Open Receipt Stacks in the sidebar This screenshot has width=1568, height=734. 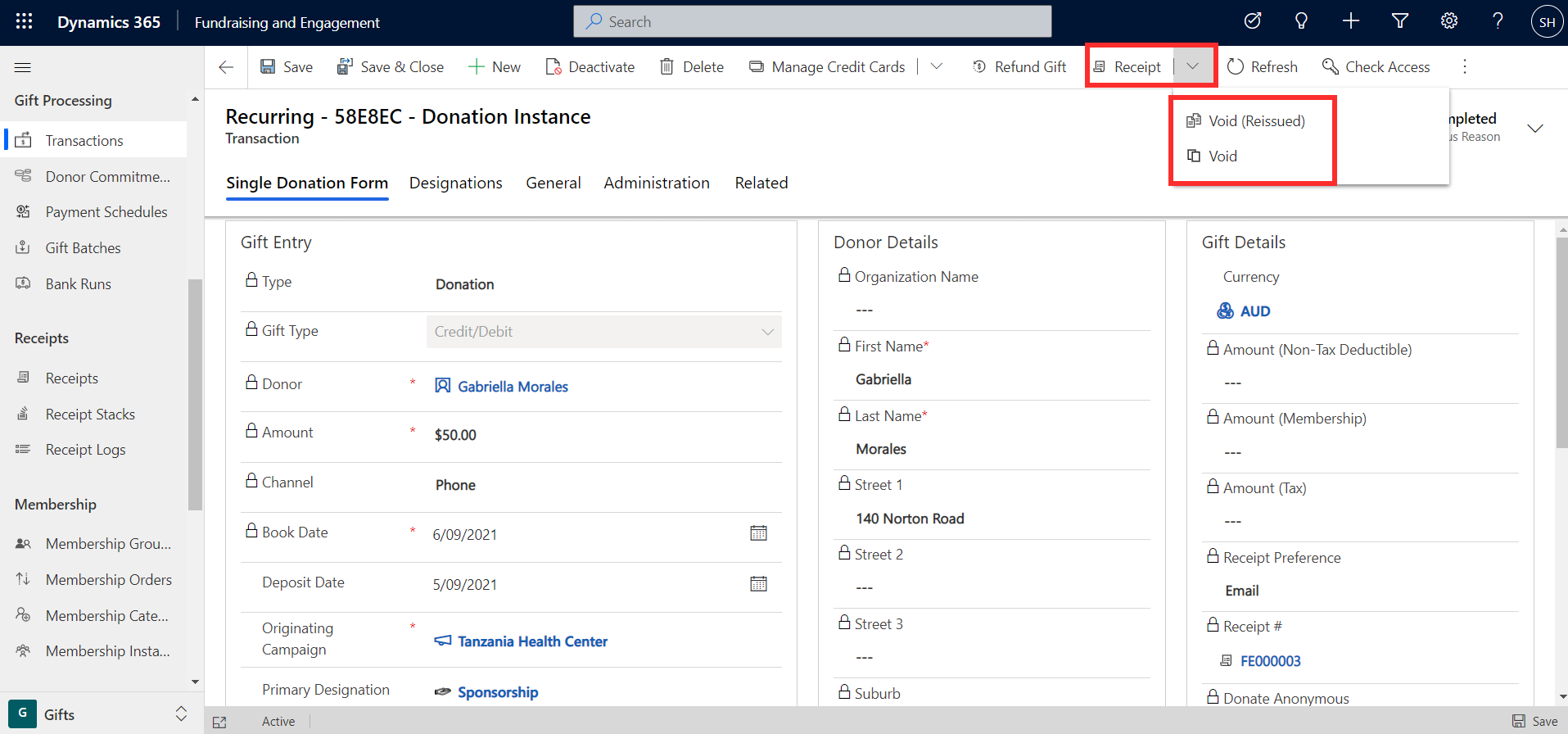pyautogui.click(x=95, y=415)
